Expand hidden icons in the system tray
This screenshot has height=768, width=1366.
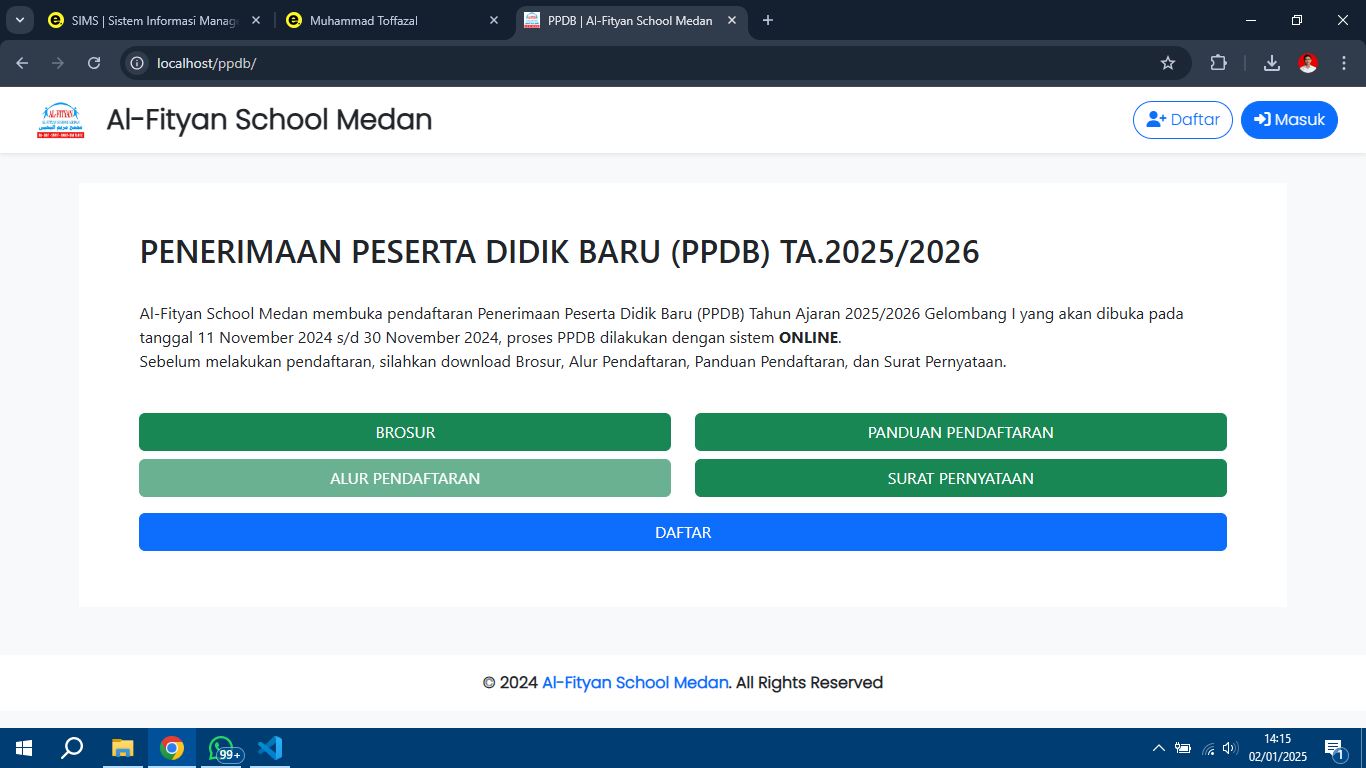coord(1157,747)
